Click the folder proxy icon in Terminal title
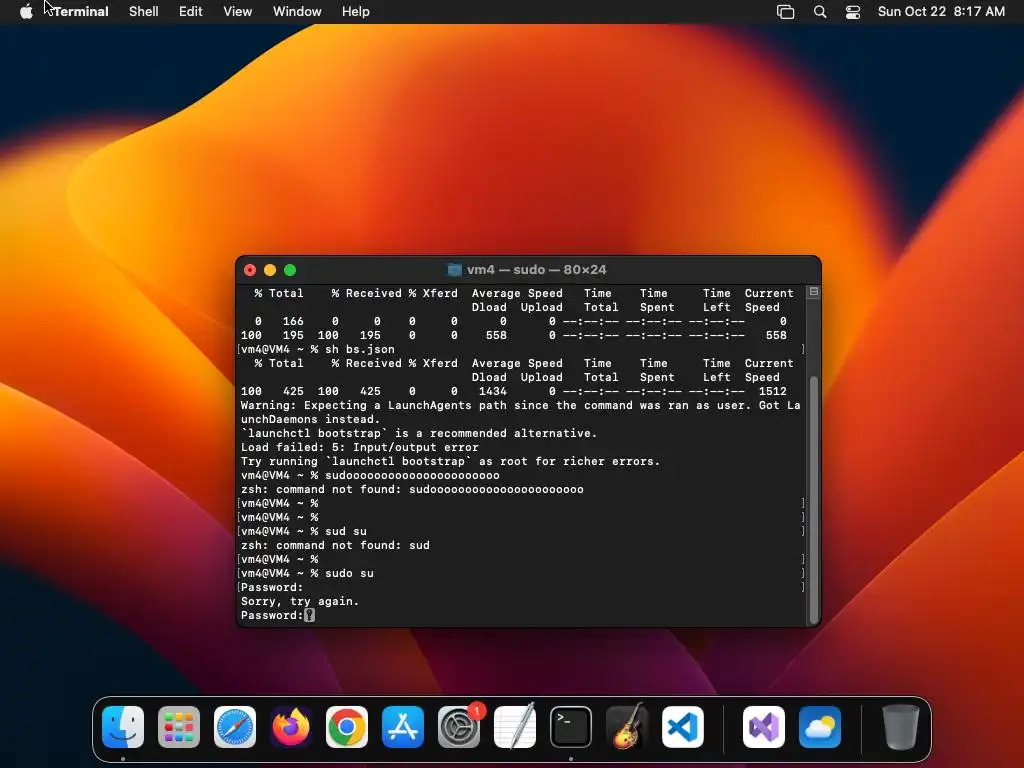This screenshot has height=768, width=1024. pos(454,270)
